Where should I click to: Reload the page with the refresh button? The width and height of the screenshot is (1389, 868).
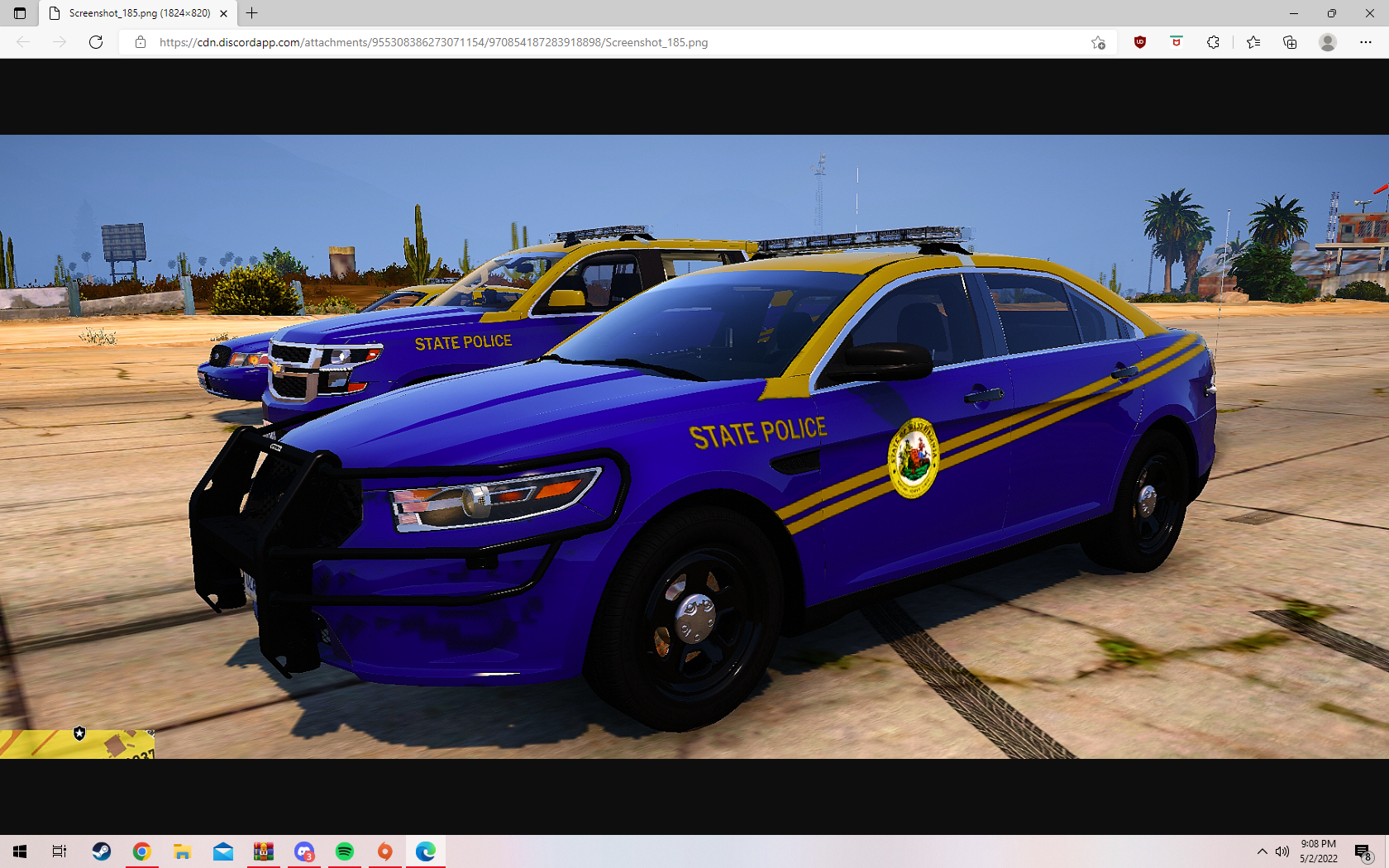click(x=96, y=42)
